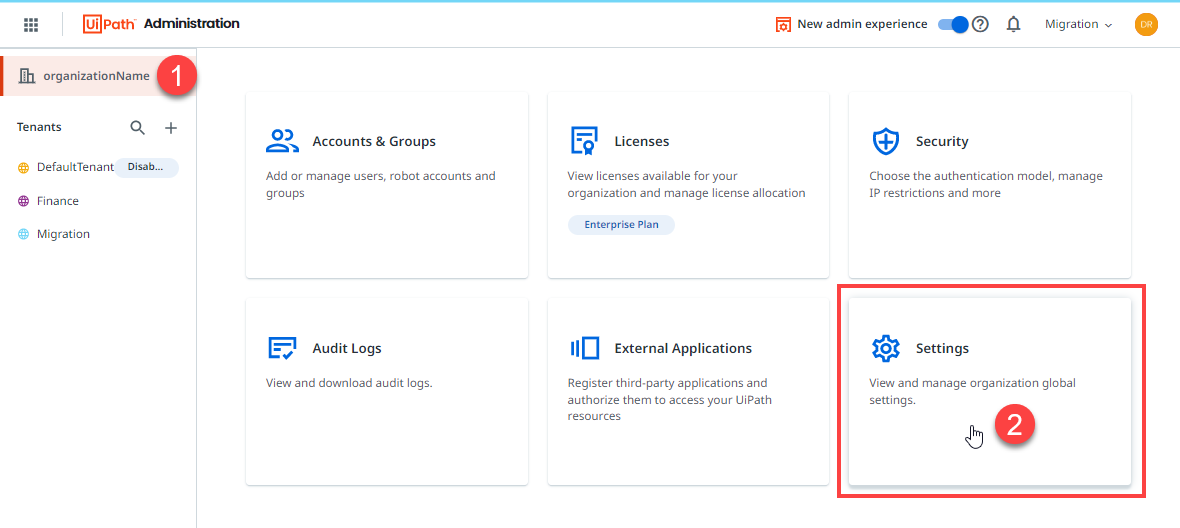Click the DefaultTenant globe icon

23,168
